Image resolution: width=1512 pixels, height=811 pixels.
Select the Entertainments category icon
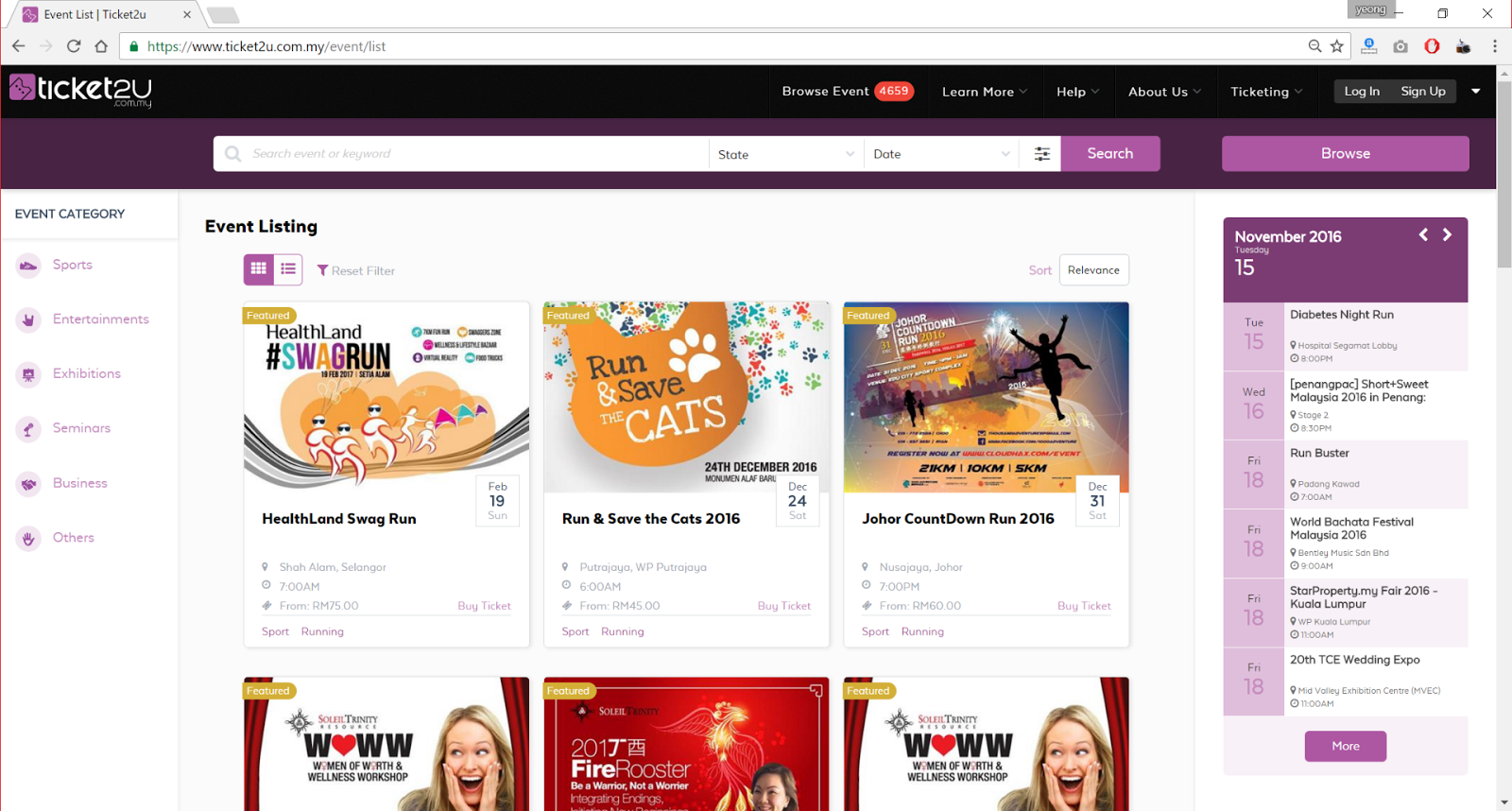click(x=28, y=320)
